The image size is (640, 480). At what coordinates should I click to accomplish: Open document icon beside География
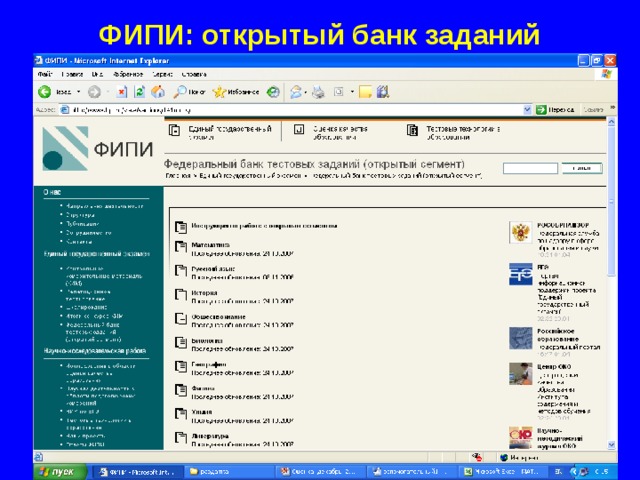click(x=181, y=366)
